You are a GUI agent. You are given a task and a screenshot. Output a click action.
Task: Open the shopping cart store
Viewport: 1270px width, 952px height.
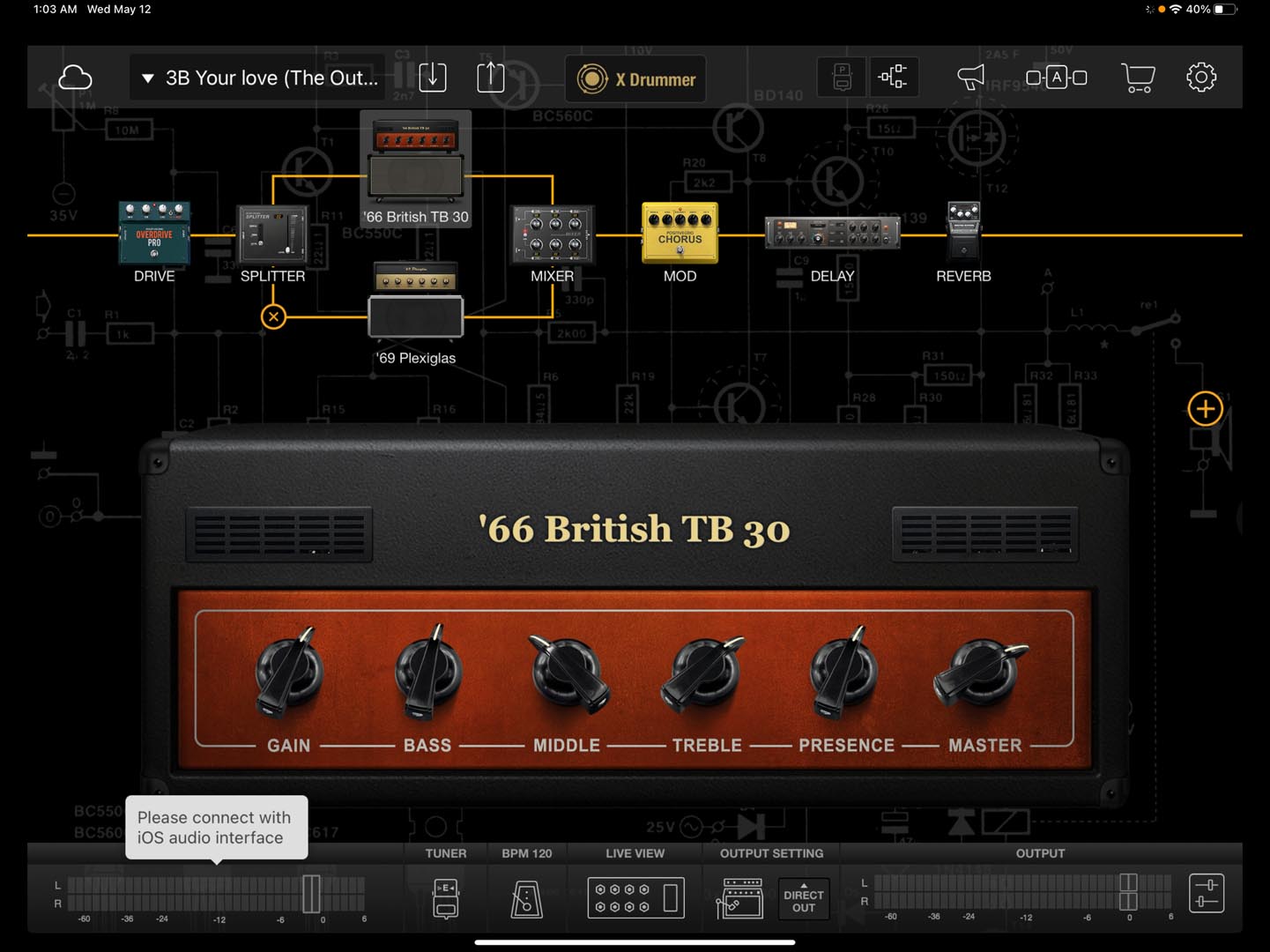click(1139, 78)
